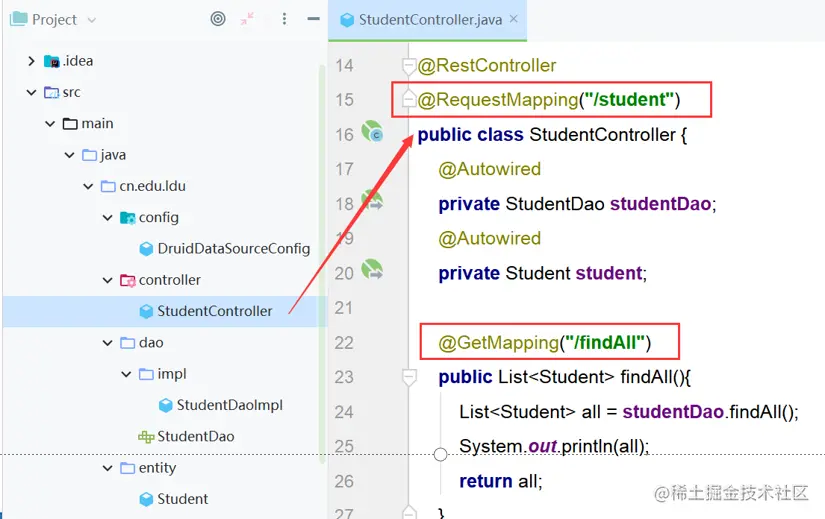Click the project tree vertical scrollbar
Screen dimensions: 825x519
point(322,263)
